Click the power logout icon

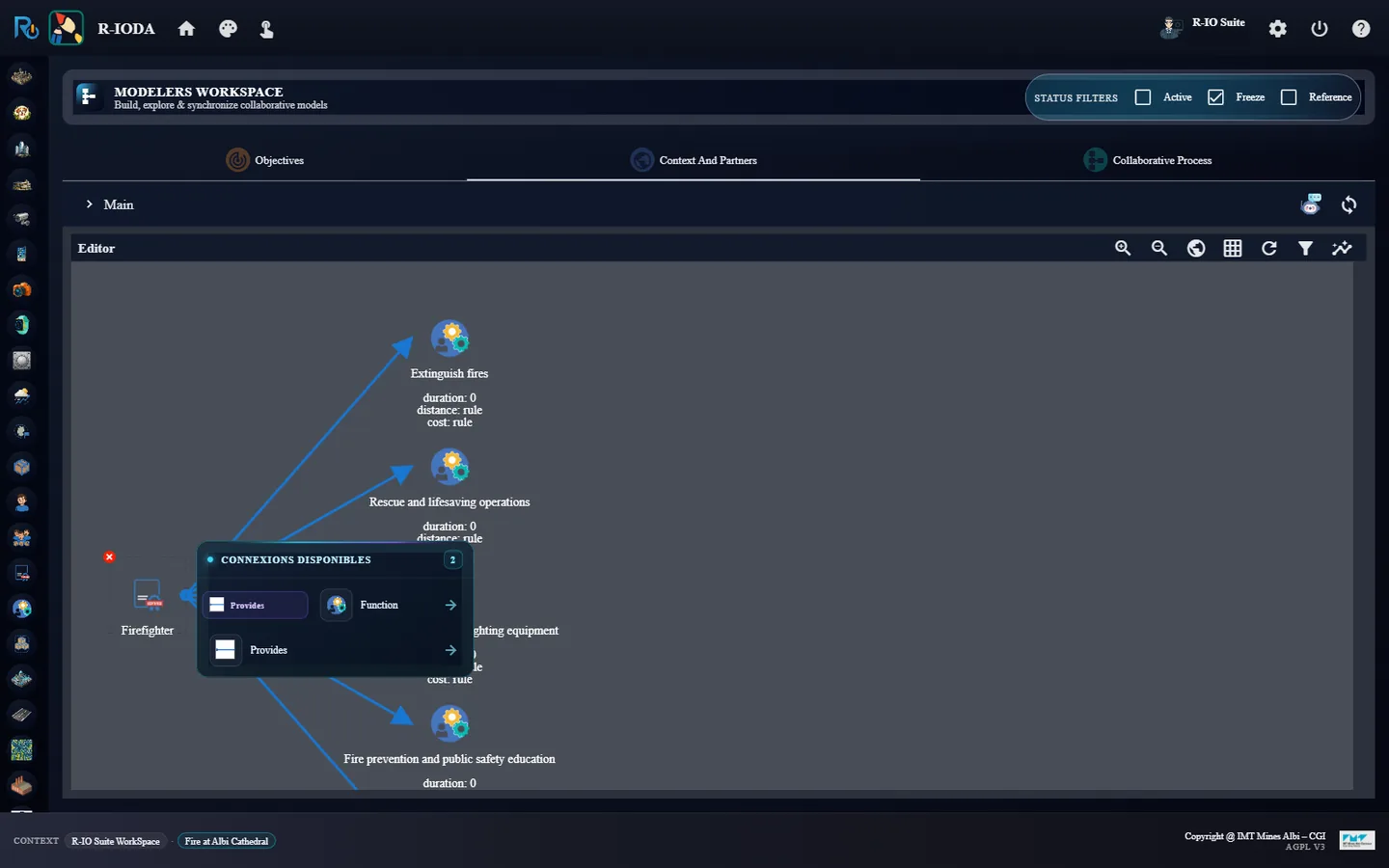coord(1320,29)
